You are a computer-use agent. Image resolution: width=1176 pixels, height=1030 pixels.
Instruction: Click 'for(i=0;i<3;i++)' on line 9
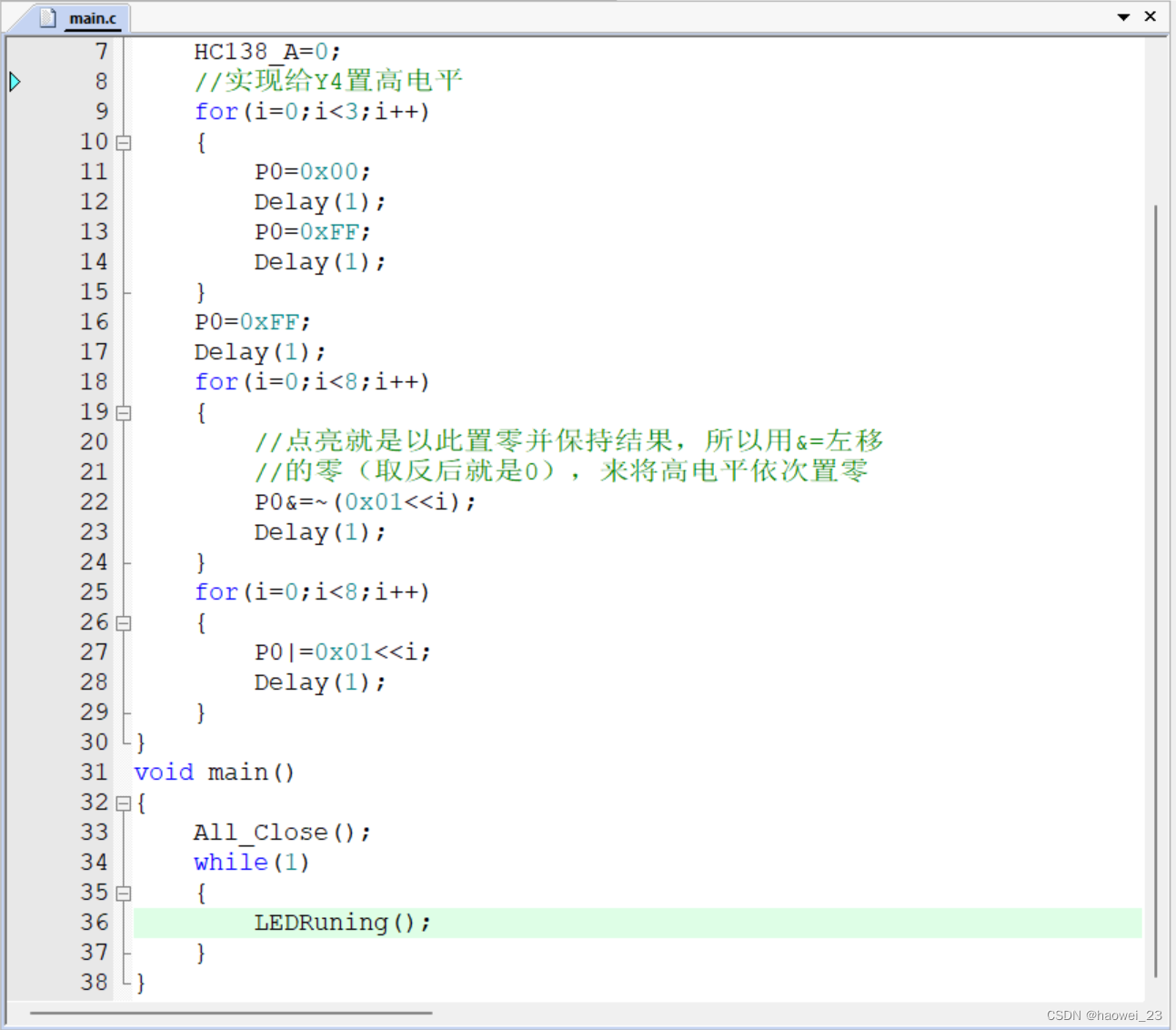312,112
